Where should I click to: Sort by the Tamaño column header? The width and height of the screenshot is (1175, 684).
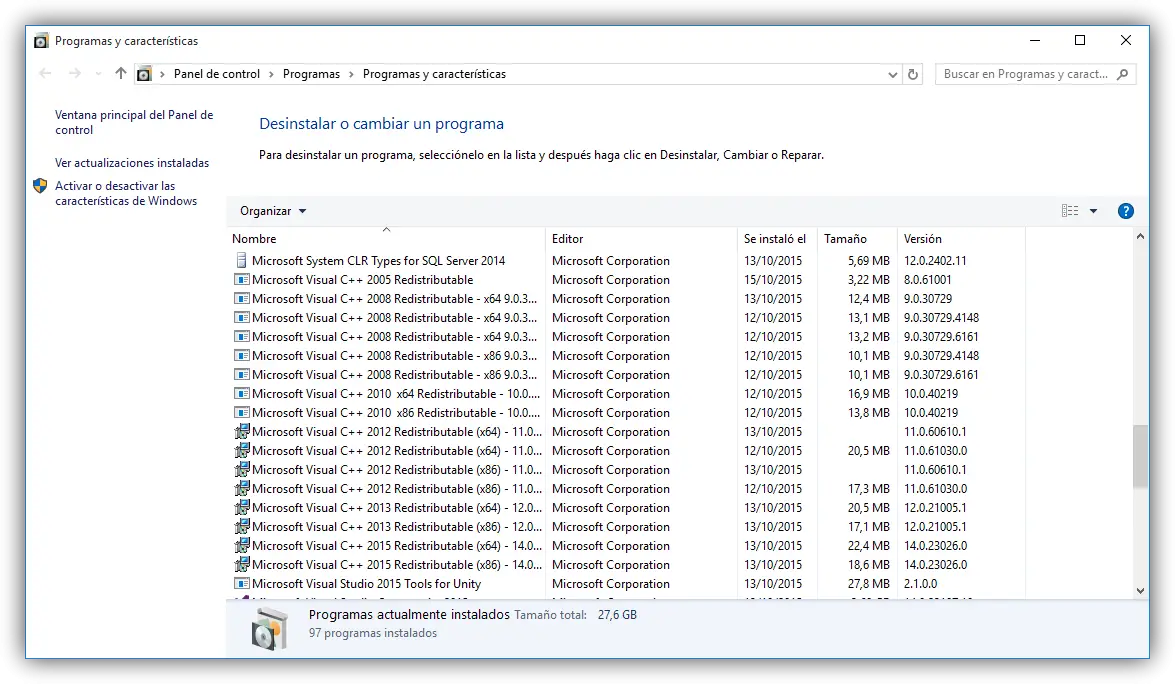pyautogui.click(x=857, y=239)
